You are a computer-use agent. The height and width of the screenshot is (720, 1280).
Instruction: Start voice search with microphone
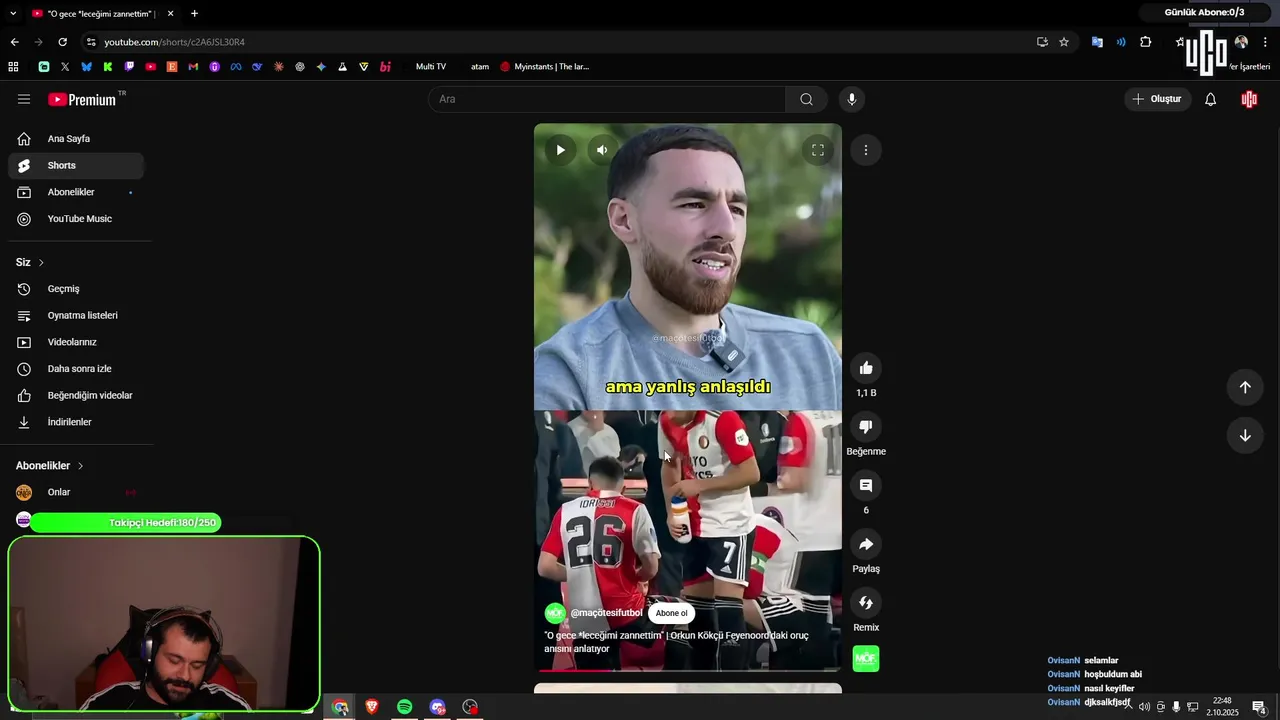[x=851, y=99]
